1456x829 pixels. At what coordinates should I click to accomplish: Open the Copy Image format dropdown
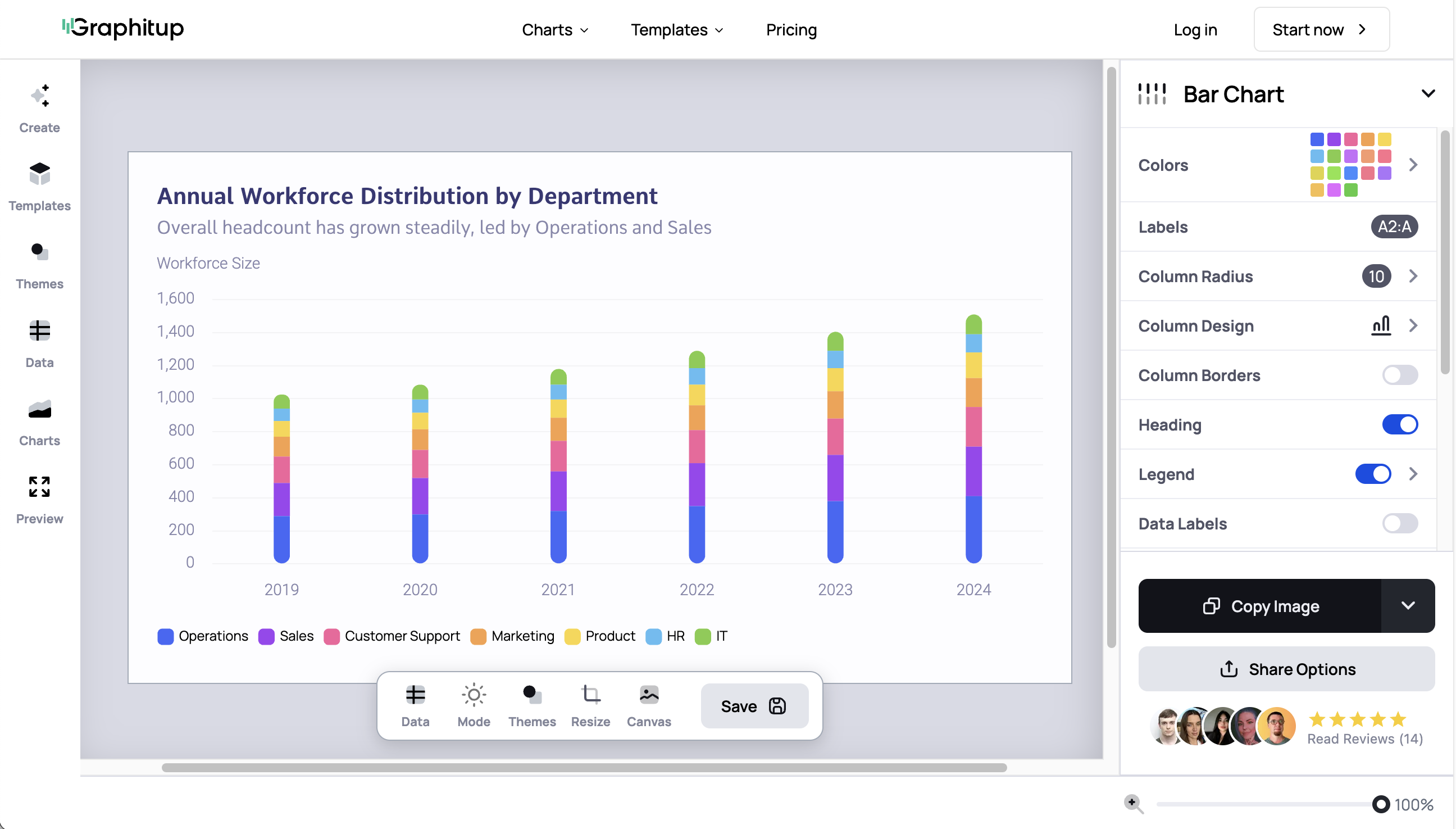(x=1408, y=606)
